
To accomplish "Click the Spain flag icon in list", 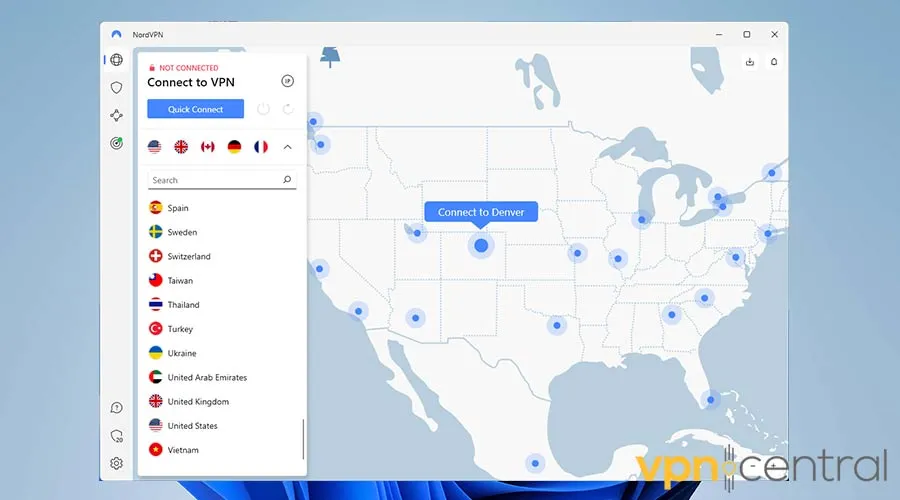I will (x=156, y=208).
